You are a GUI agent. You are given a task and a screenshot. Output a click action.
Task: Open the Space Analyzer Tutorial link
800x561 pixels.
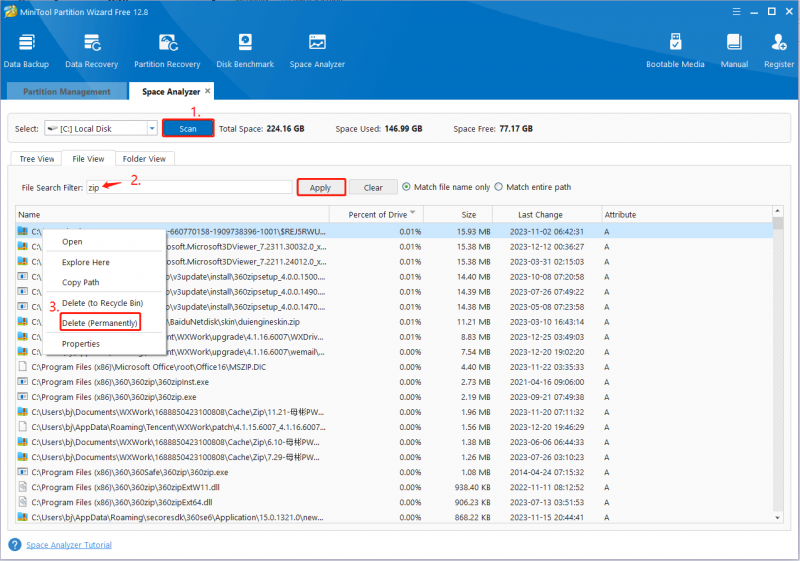(x=69, y=545)
